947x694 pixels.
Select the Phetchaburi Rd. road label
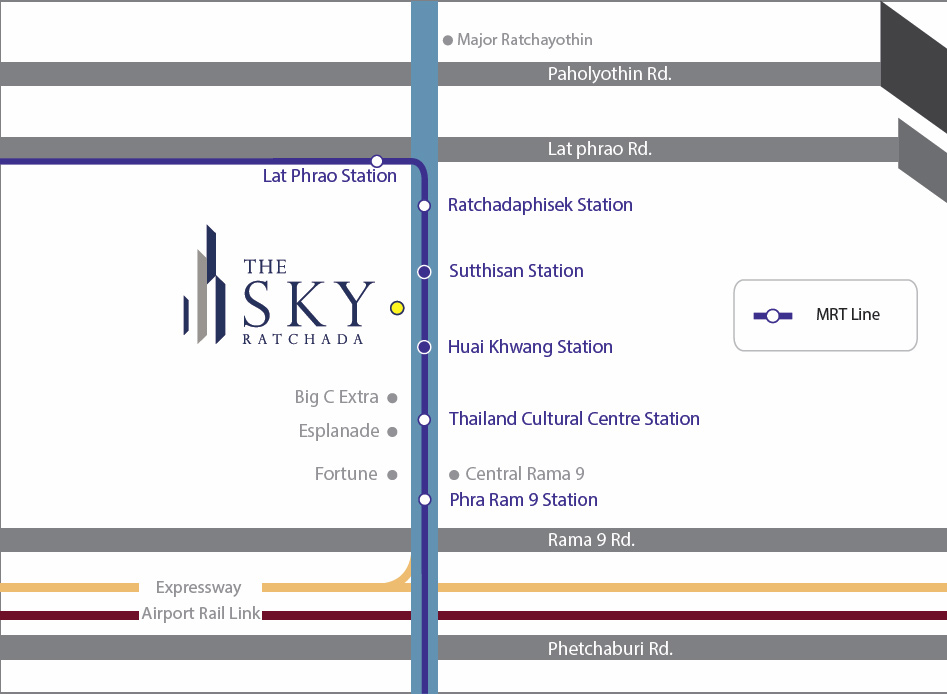click(610, 649)
